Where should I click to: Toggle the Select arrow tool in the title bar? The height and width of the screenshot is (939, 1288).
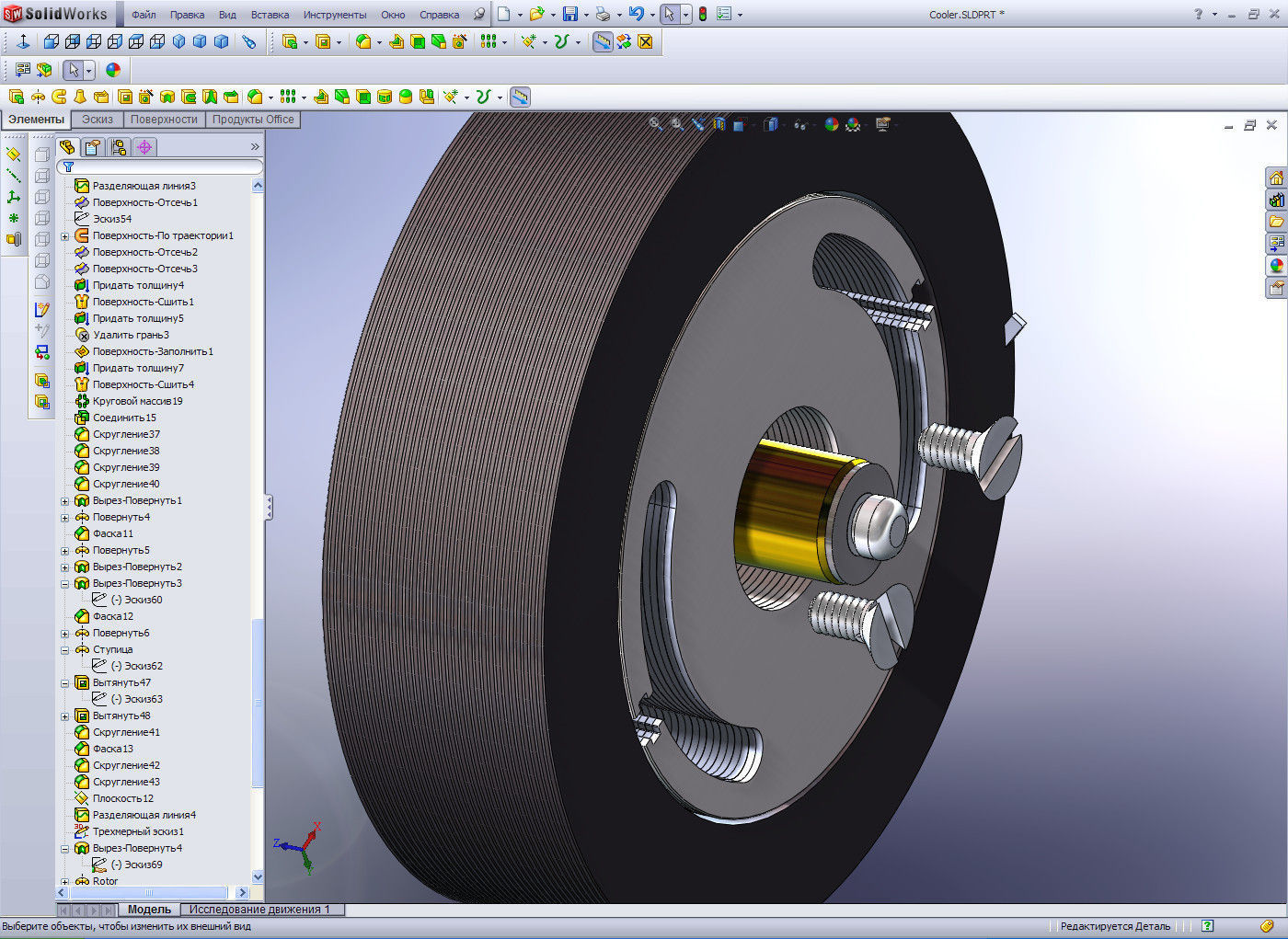(x=670, y=14)
